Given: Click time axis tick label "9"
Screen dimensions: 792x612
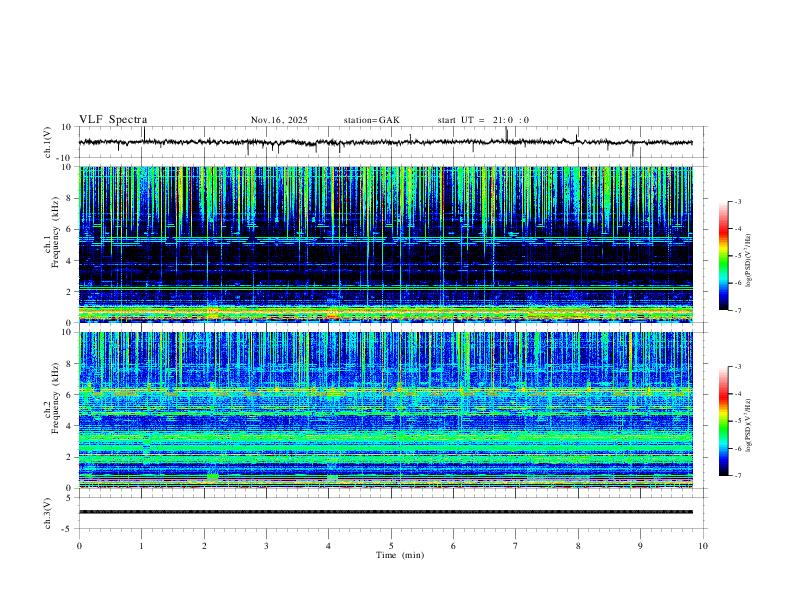Looking at the screenshot, I should click(x=640, y=546).
